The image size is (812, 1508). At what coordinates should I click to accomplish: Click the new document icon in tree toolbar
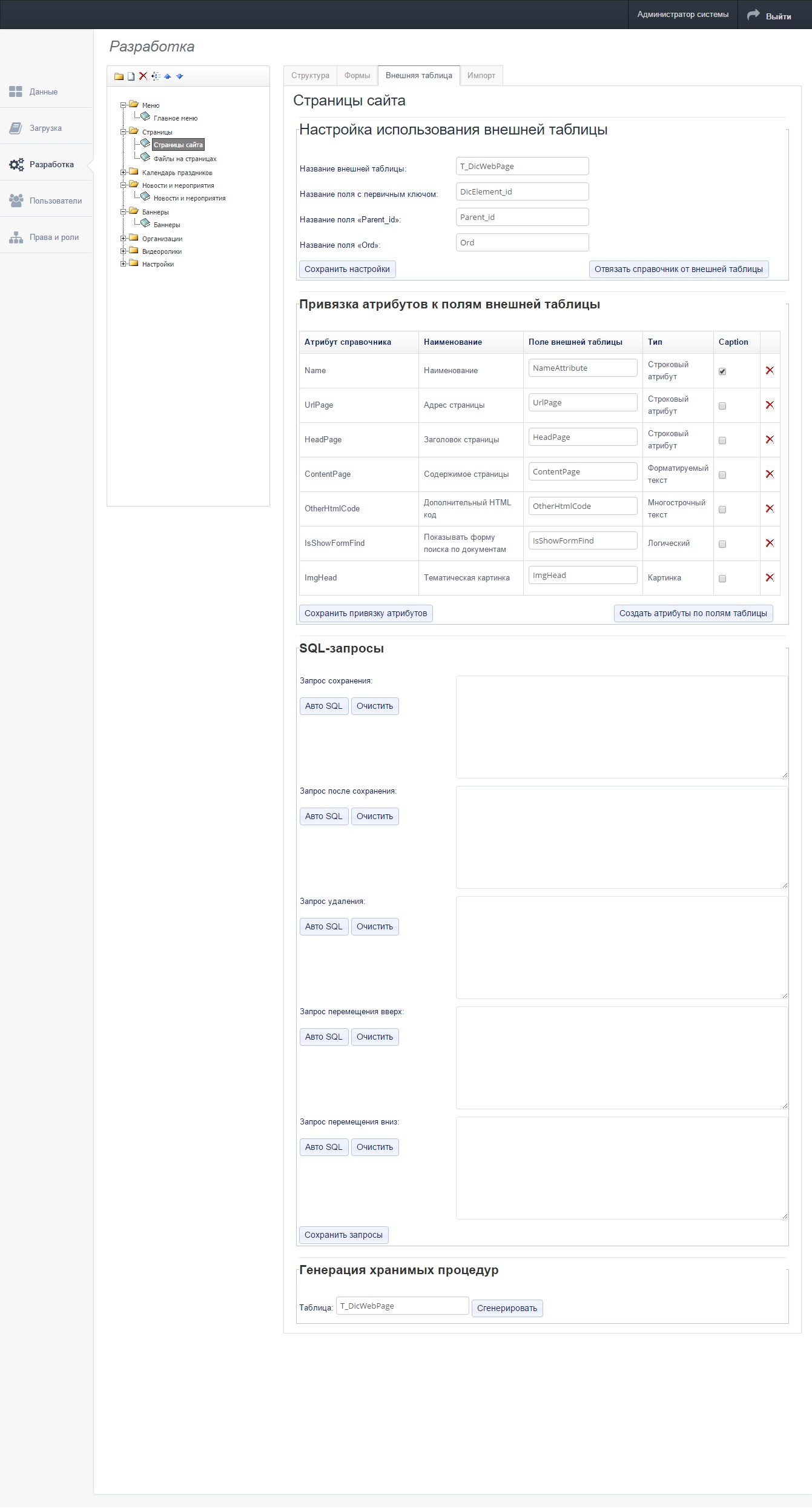click(131, 76)
